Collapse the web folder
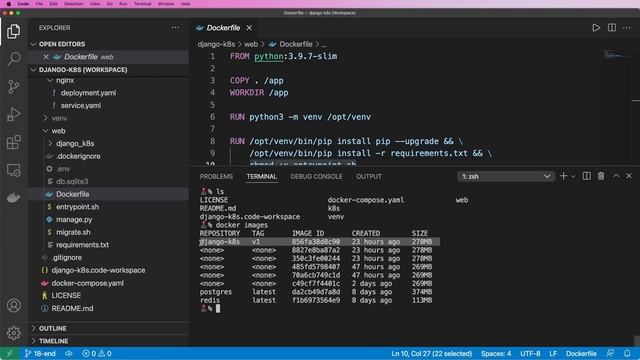The image size is (640, 360). [x=58, y=131]
